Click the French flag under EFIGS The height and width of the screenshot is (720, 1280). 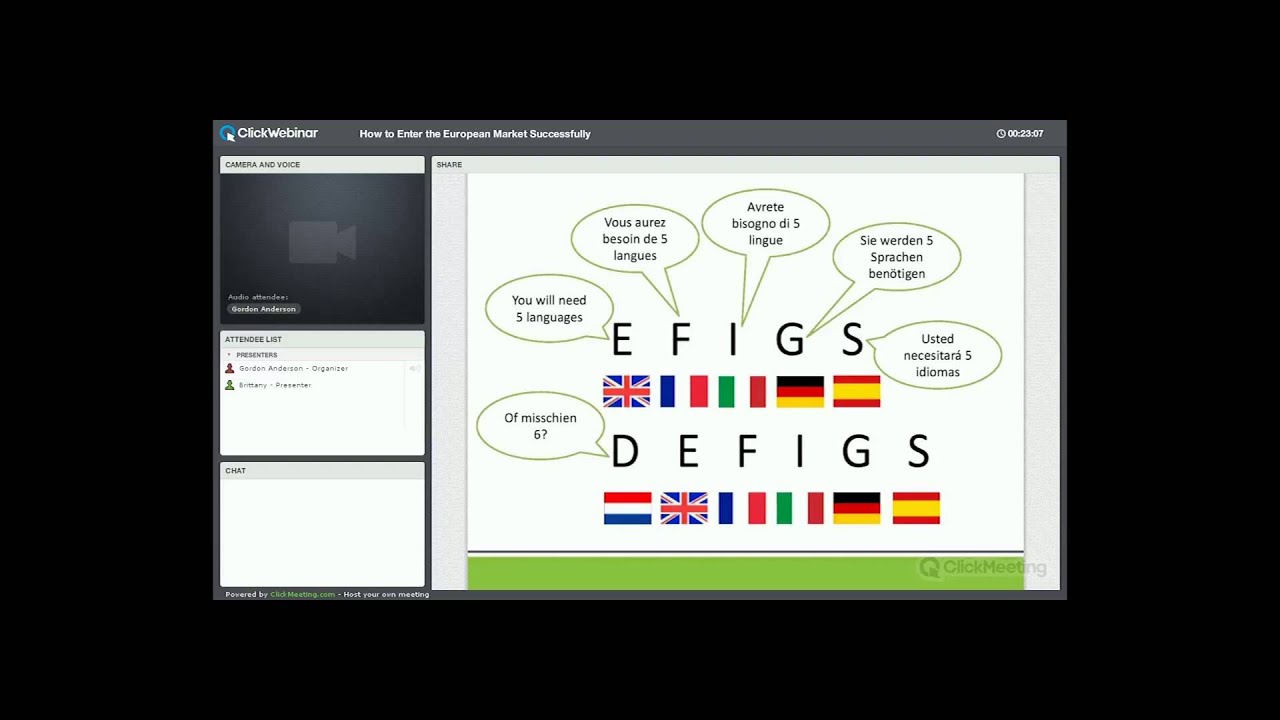(x=684, y=391)
